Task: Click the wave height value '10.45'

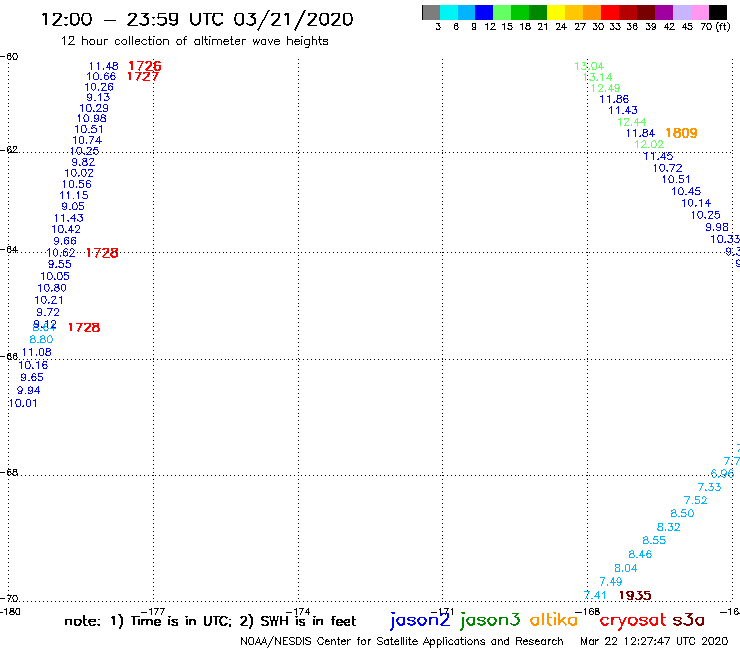Action: pos(686,191)
